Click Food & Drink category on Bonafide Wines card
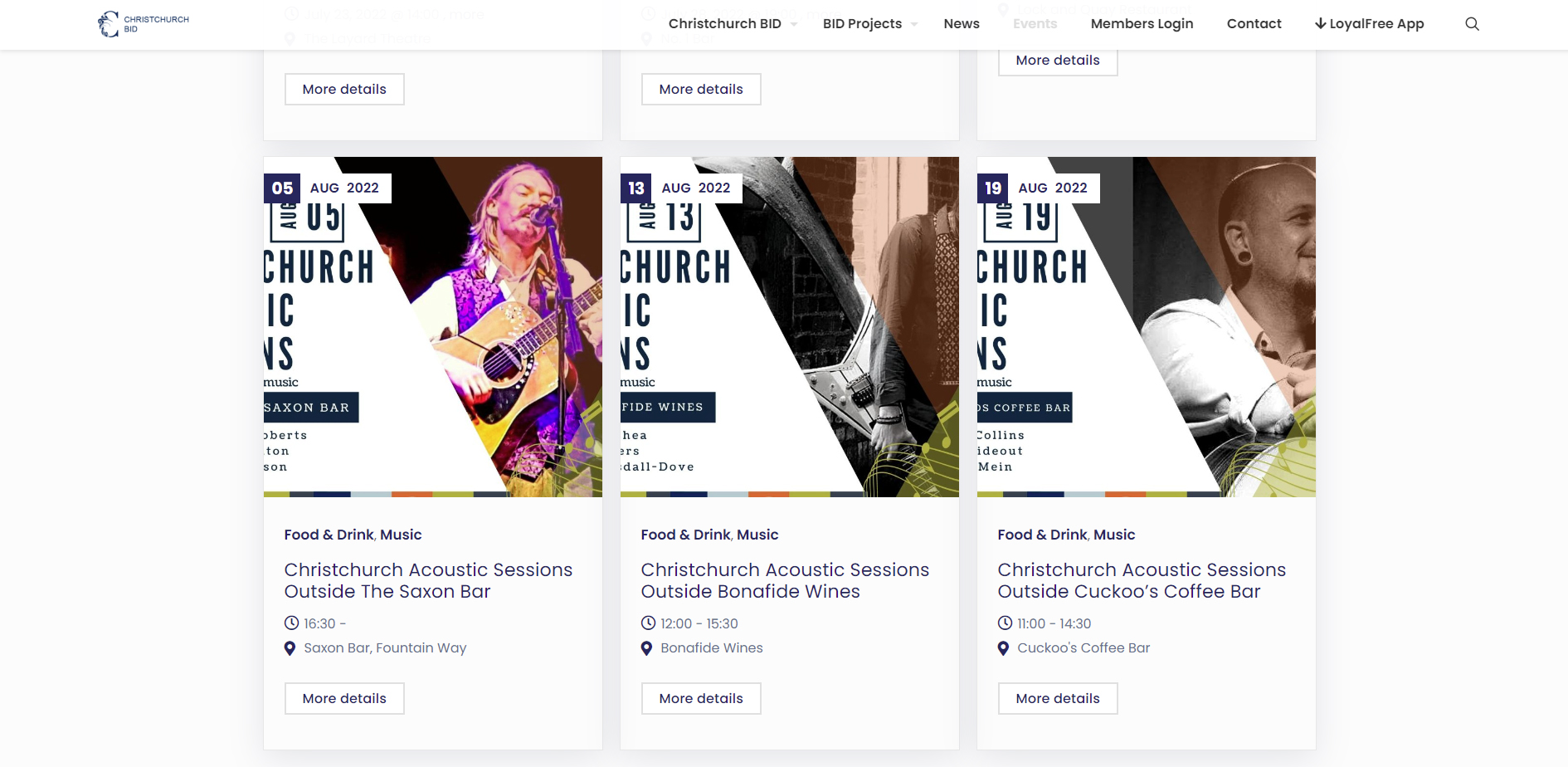1568x767 pixels. click(x=685, y=535)
